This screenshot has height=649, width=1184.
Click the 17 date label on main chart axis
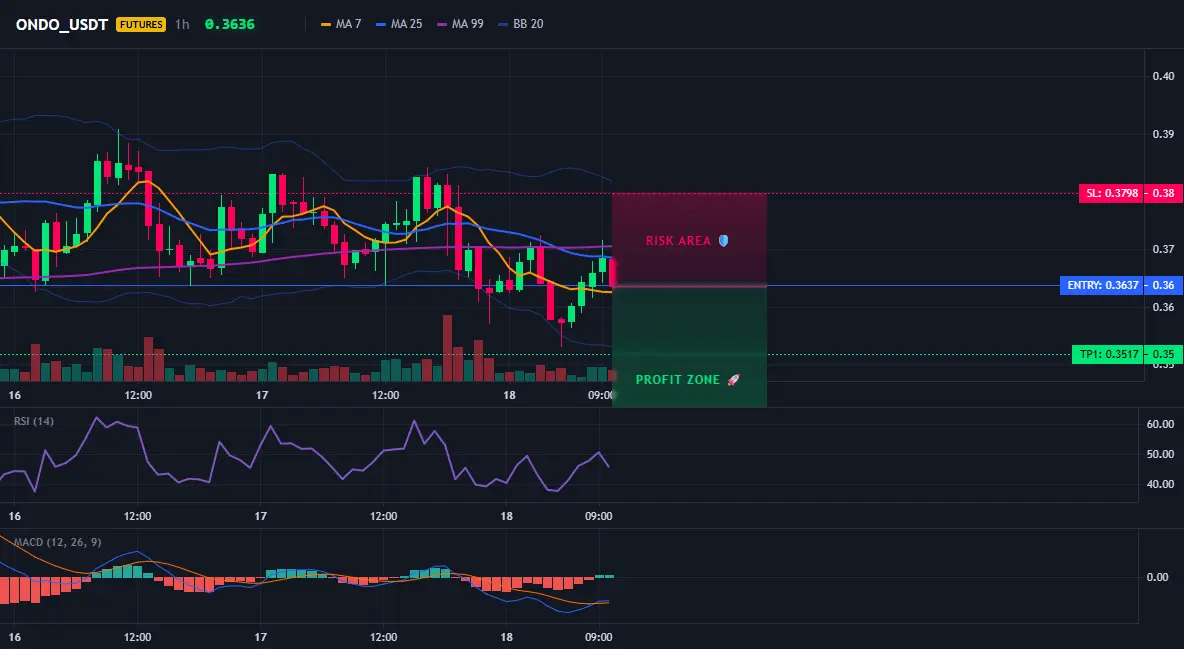tap(261, 395)
